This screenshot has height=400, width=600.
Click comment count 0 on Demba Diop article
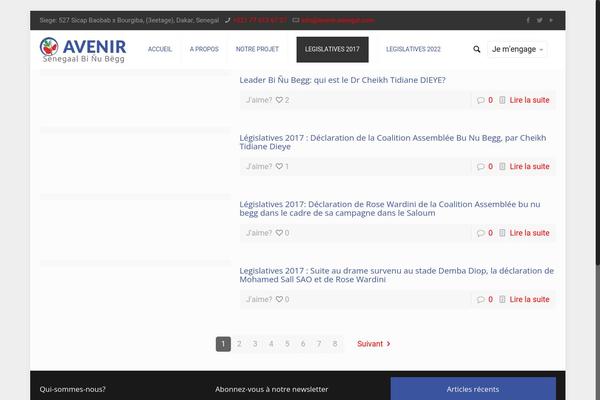point(491,299)
